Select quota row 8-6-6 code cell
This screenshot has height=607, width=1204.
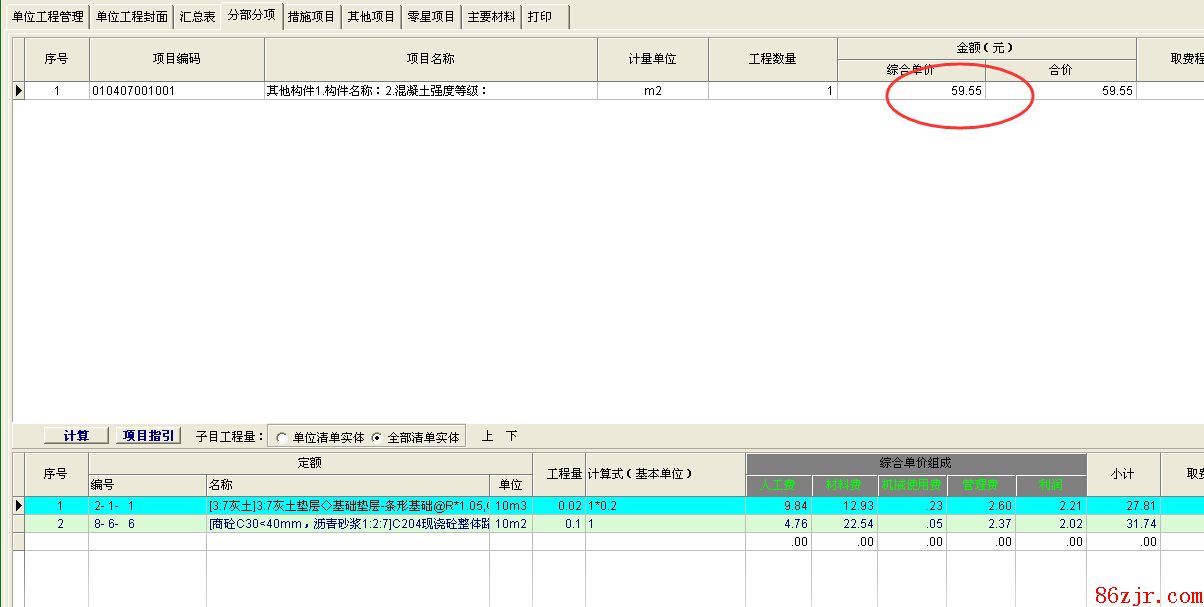coord(147,524)
